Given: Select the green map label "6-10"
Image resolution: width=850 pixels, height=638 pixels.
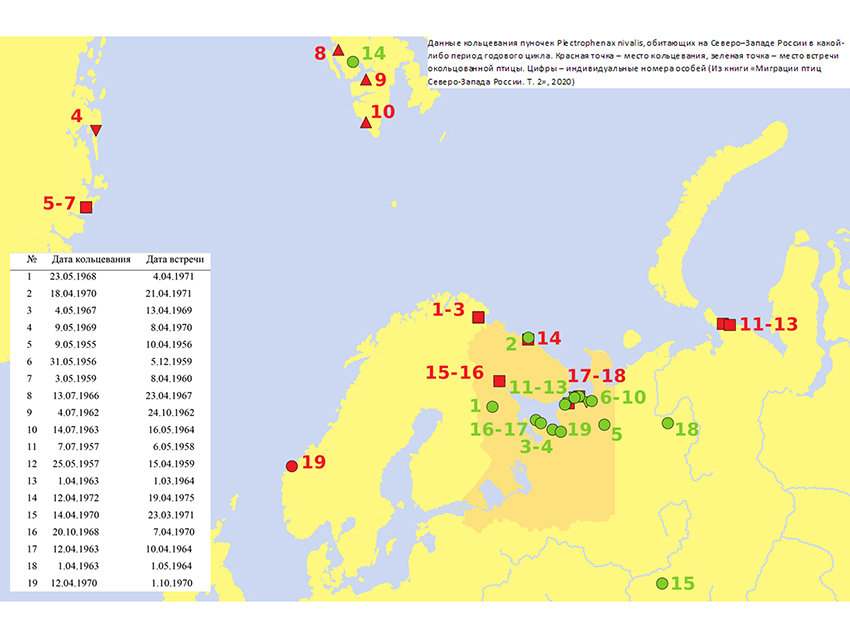Looking at the screenshot, I should pyautogui.click(x=623, y=397).
